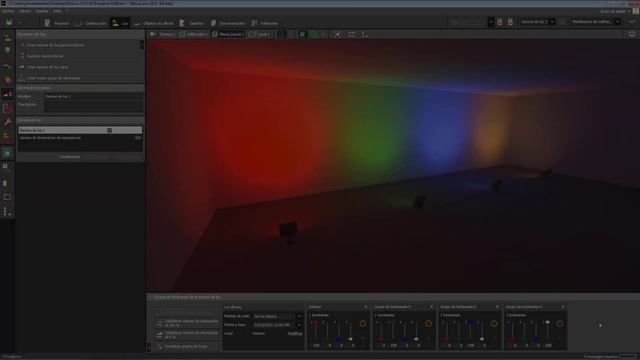Image resolution: width=640 pixels, height=360 pixels.
Task: Switch to the Local 1 view tab
Action: tap(259, 35)
